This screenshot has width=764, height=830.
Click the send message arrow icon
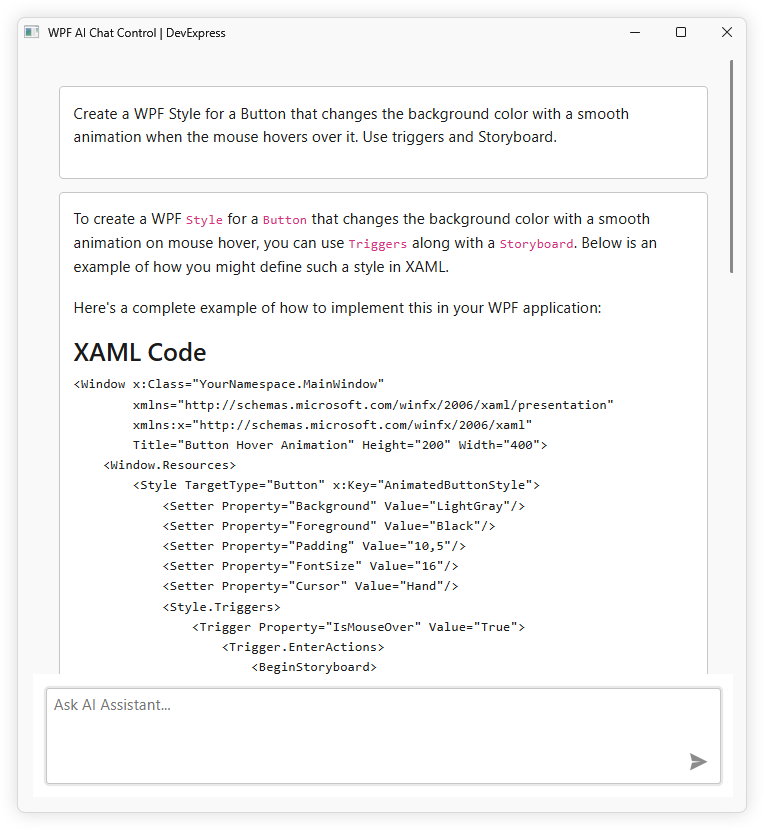pos(698,762)
